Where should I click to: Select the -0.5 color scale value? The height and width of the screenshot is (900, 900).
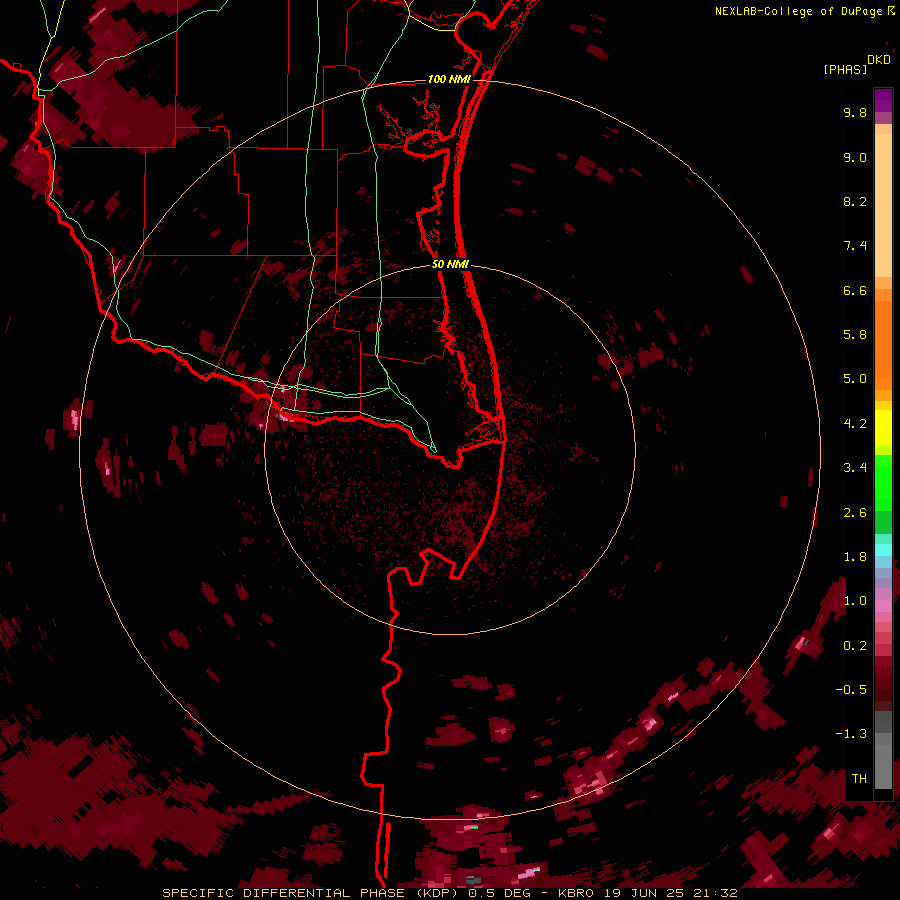coord(851,690)
